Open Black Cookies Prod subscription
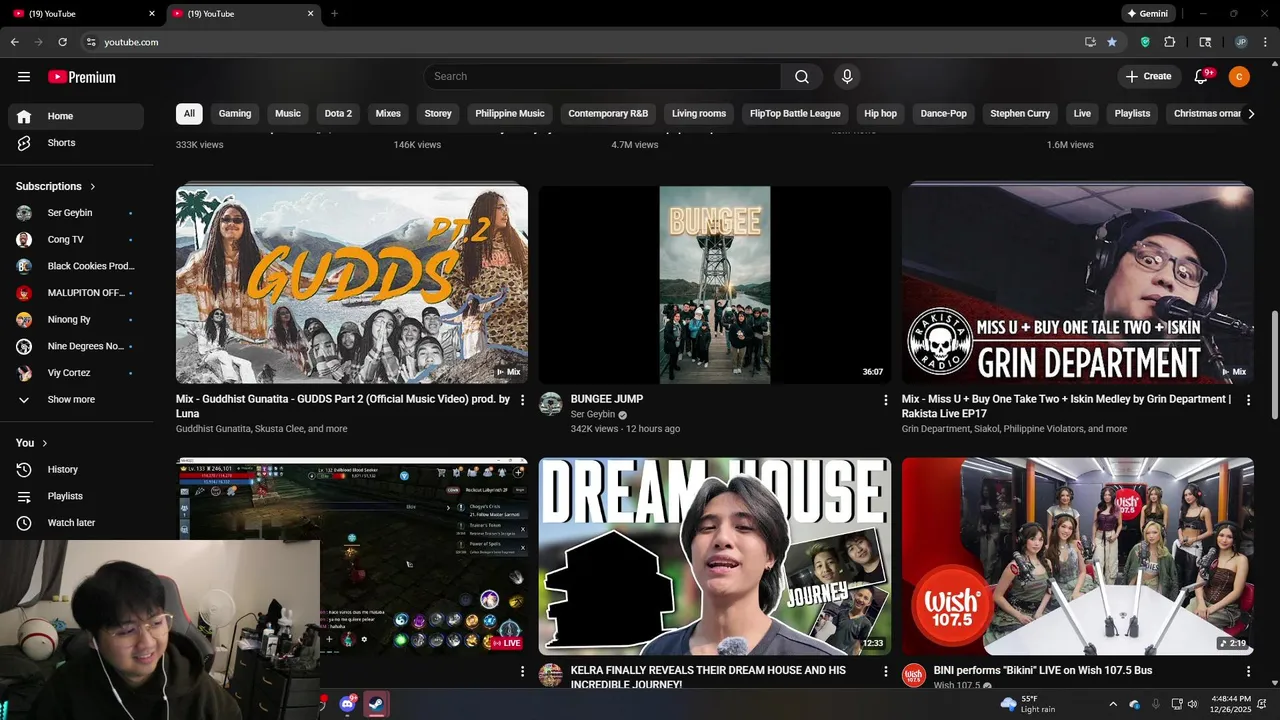This screenshot has height=720, width=1280. 76,266
